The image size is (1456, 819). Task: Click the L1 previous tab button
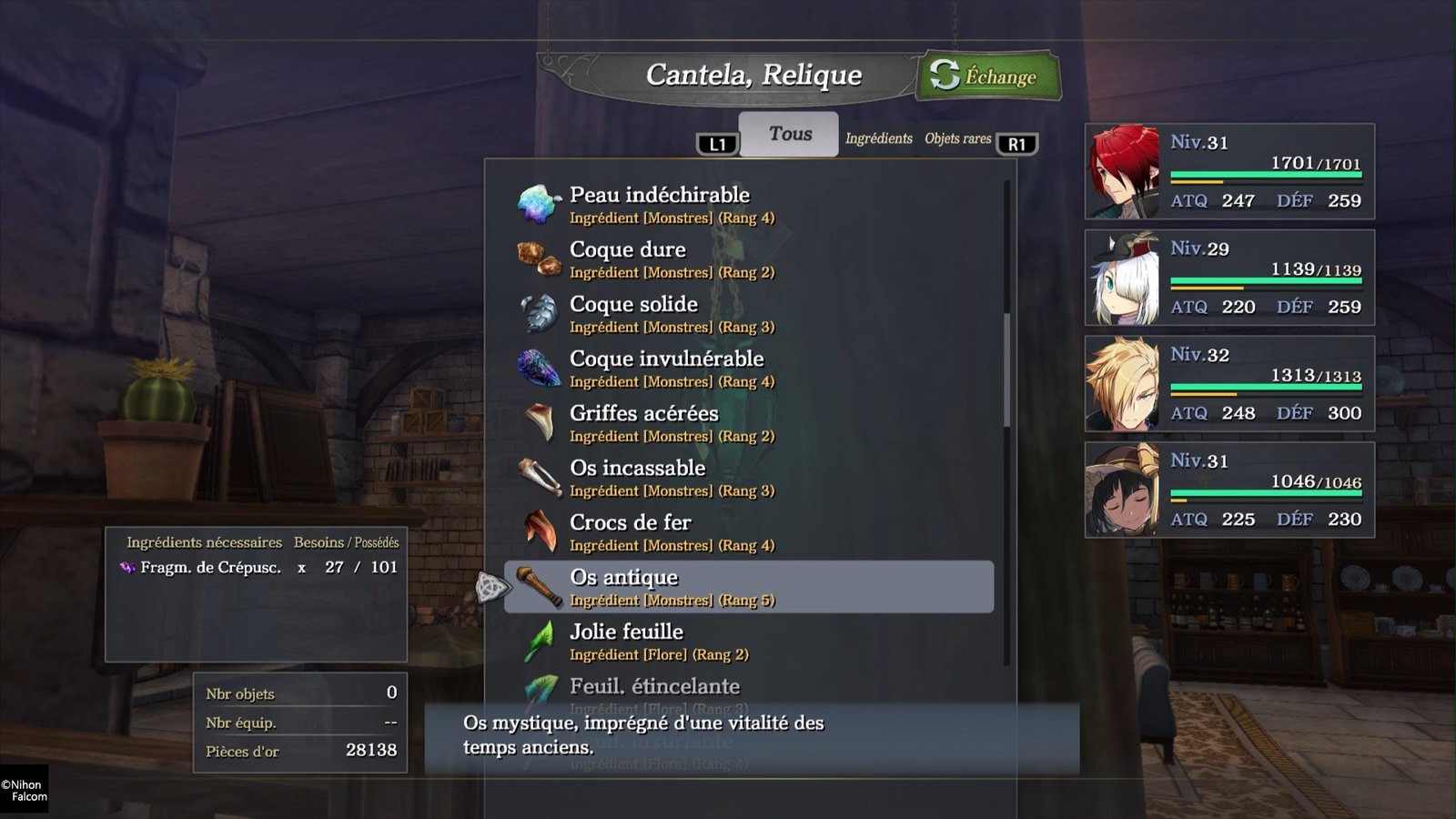tap(717, 144)
